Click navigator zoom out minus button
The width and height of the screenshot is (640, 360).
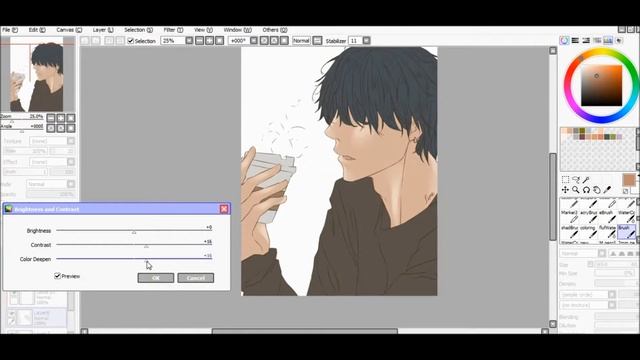click(x=51, y=118)
